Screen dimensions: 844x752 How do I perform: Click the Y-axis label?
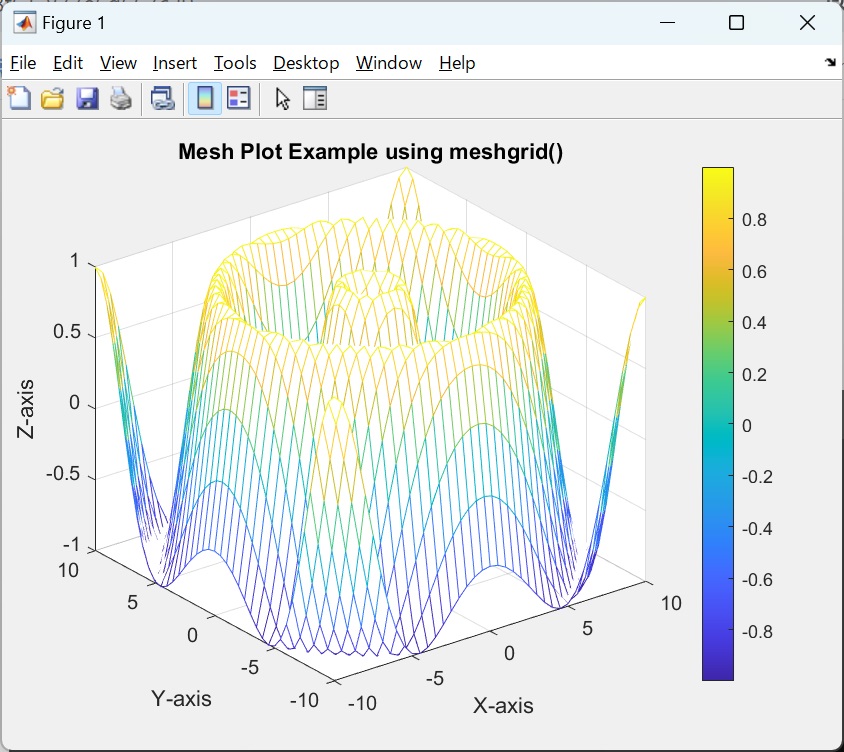(x=181, y=698)
